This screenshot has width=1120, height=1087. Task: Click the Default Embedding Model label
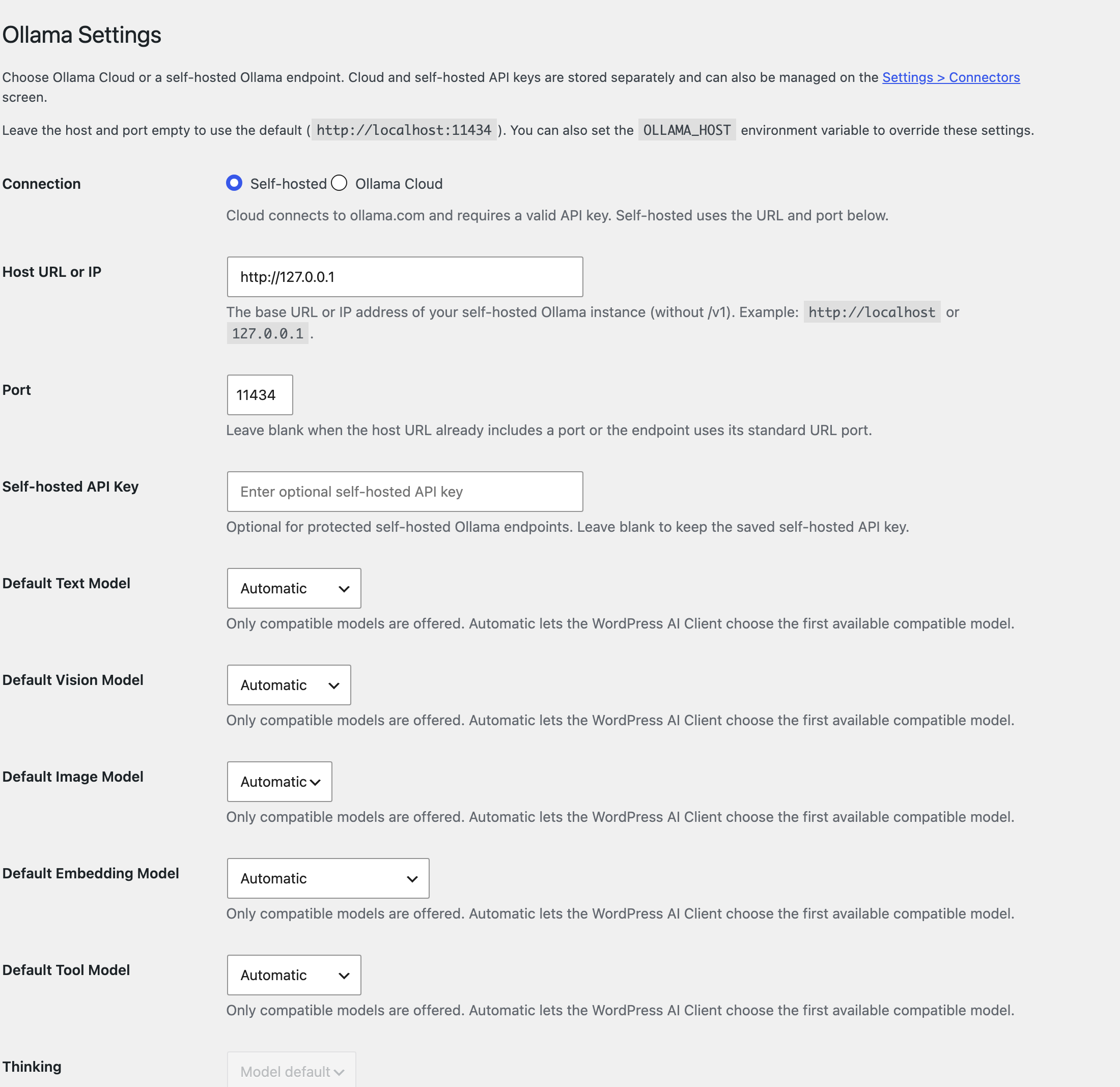point(91,873)
